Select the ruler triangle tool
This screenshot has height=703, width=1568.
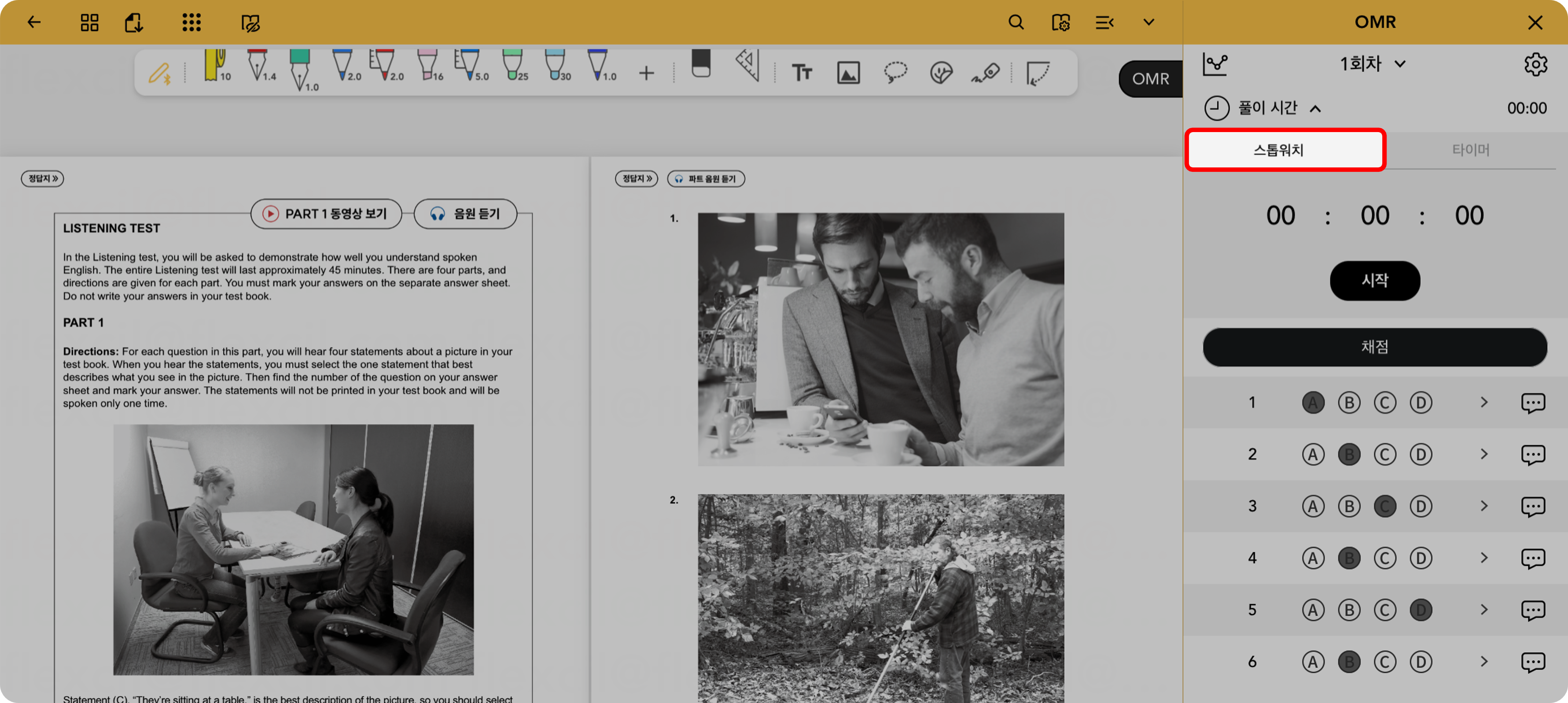[748, 65]
